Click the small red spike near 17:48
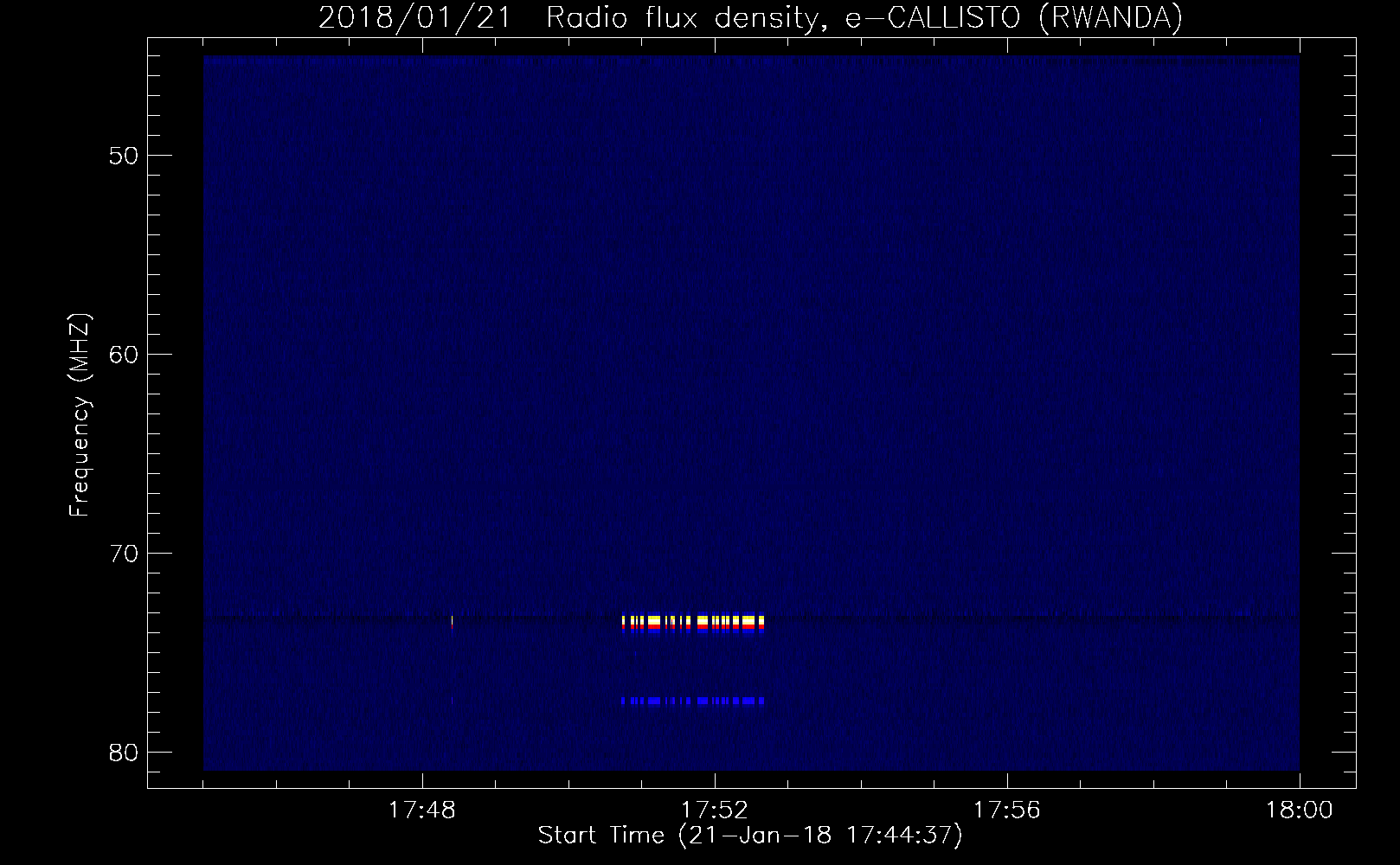 coord(453,623)
